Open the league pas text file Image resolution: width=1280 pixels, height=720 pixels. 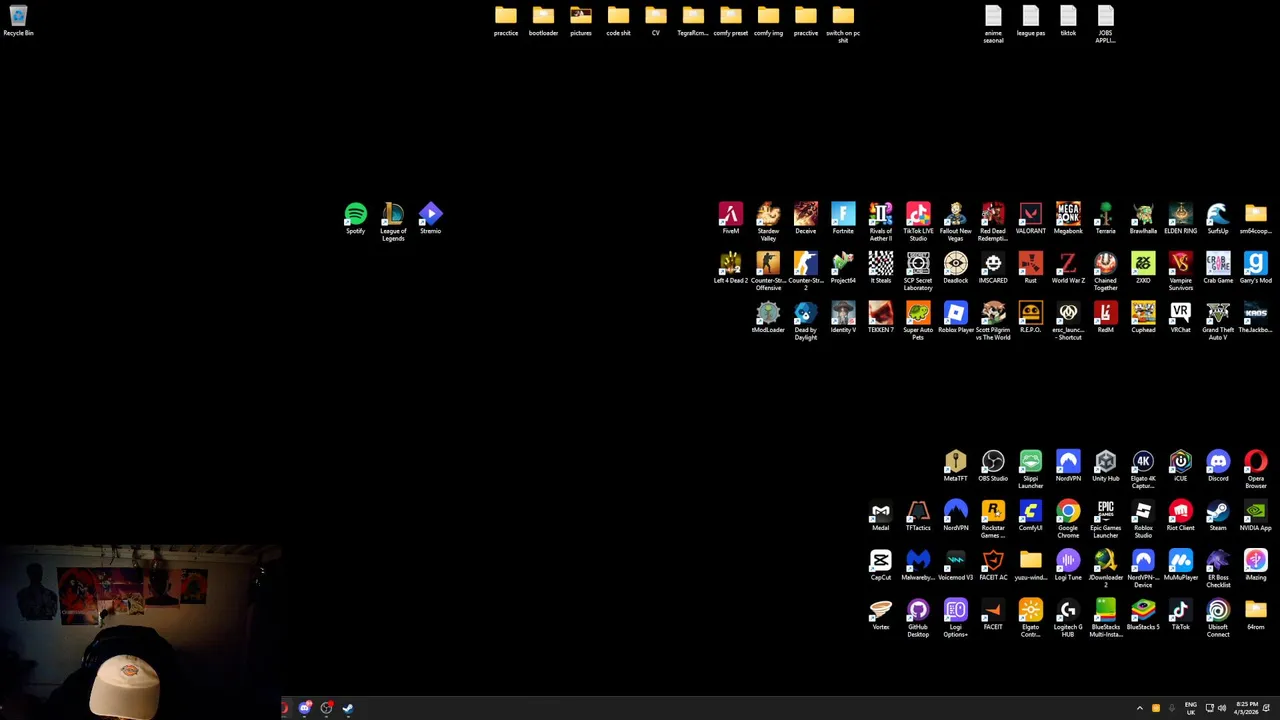click(x=1030, y=21)
